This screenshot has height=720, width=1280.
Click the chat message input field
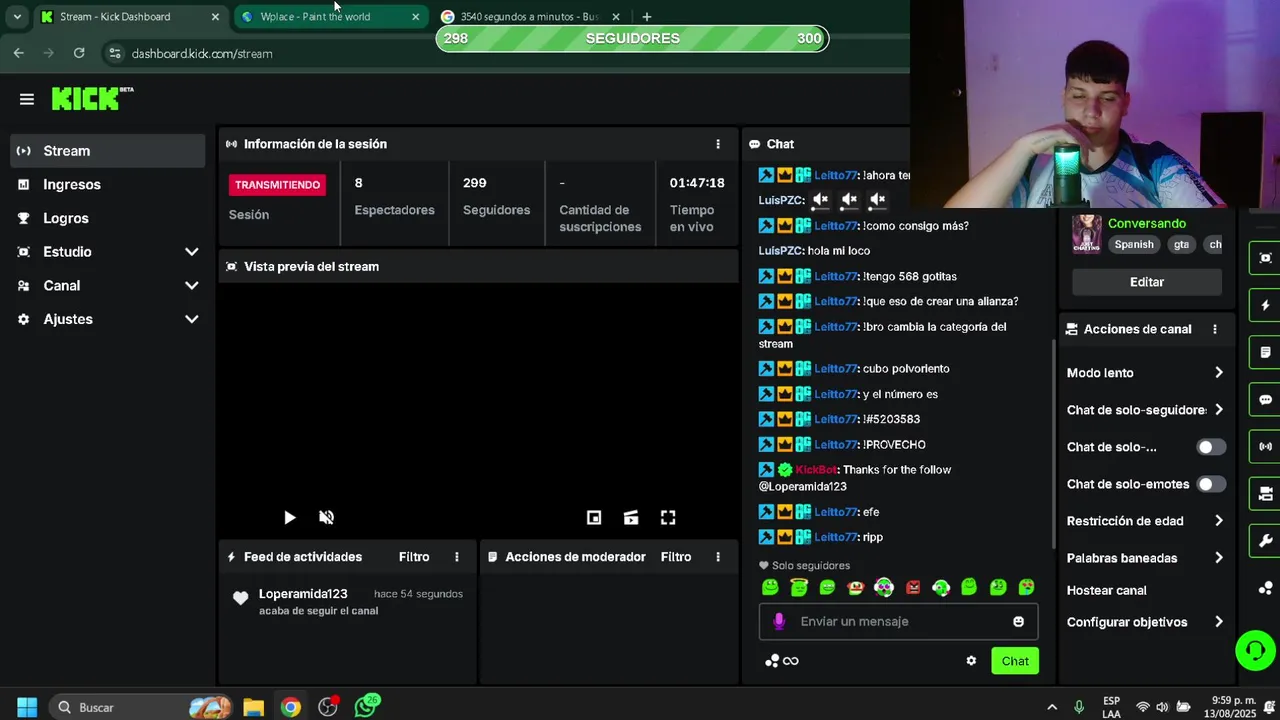click(898, 621)
